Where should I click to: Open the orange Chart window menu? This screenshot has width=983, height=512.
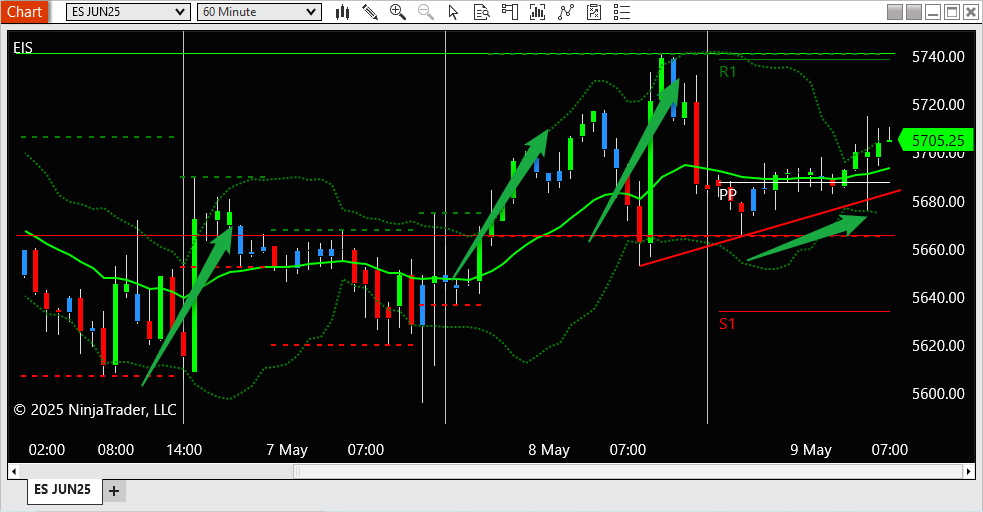pyautogui.click(x=24, y=12)
